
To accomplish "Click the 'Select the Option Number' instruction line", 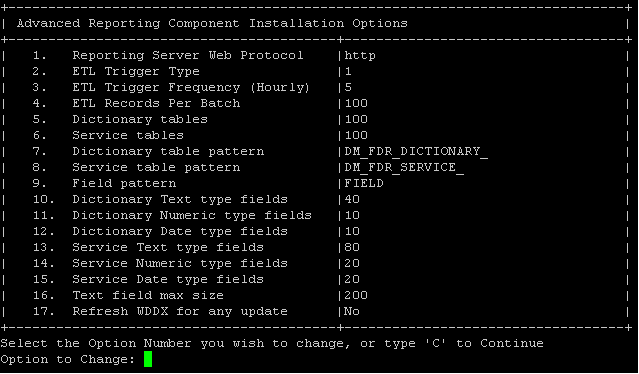I will pos(272,343).
